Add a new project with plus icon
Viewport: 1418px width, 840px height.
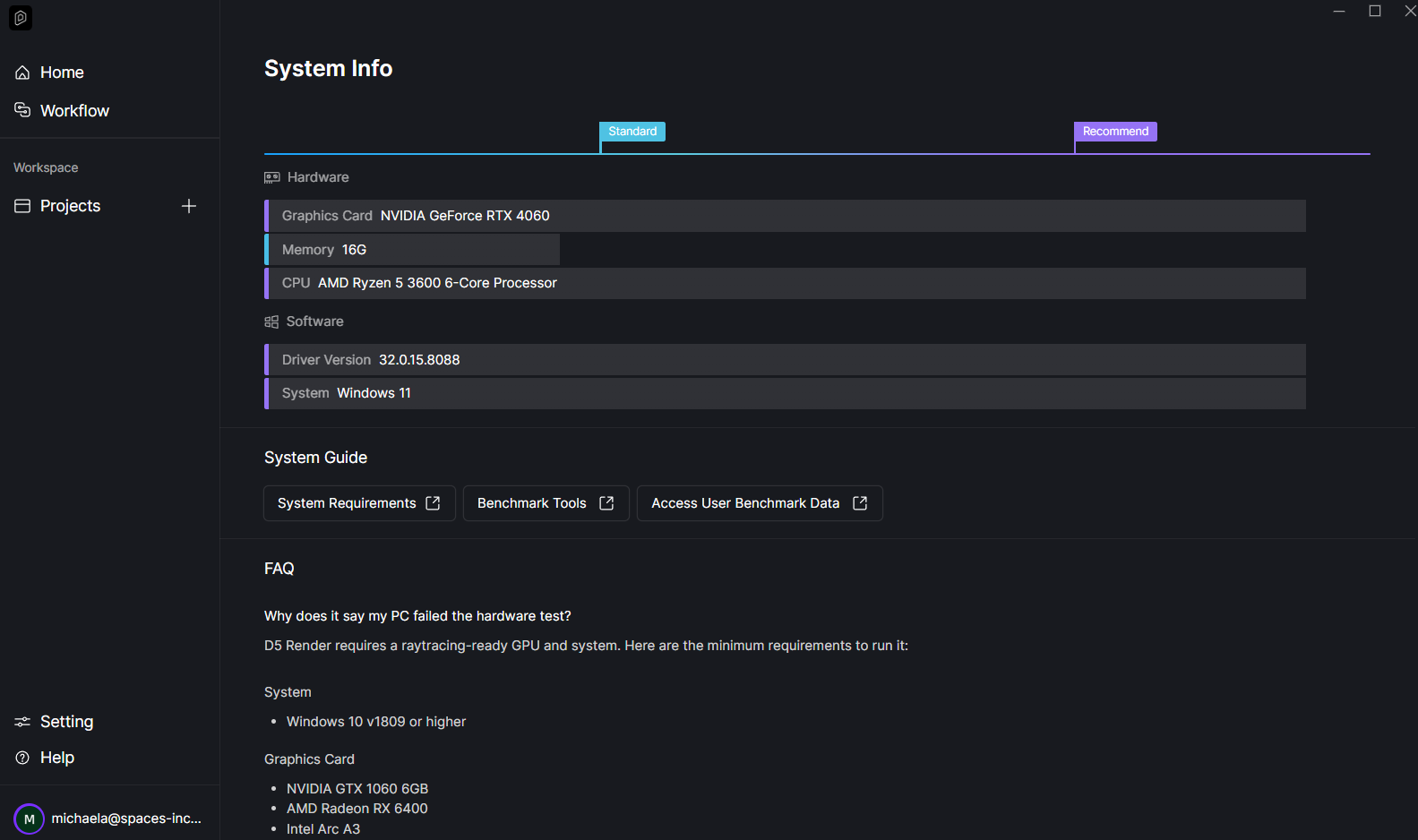189,206
